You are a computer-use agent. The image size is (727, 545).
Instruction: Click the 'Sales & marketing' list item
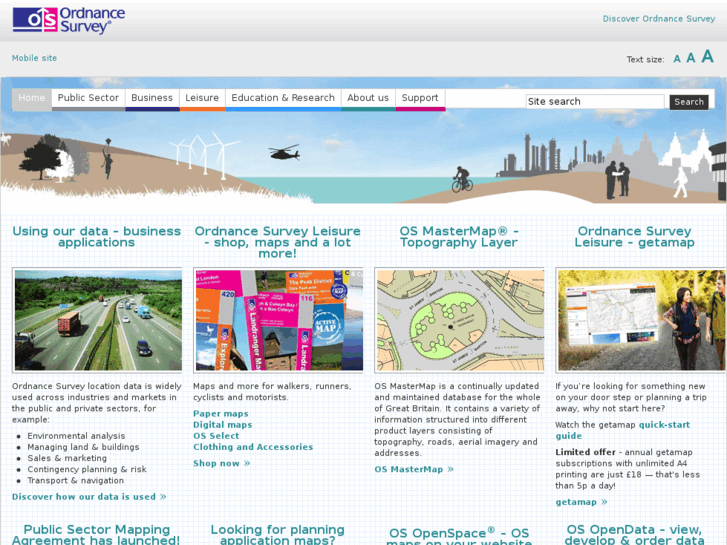pos(67,458)
